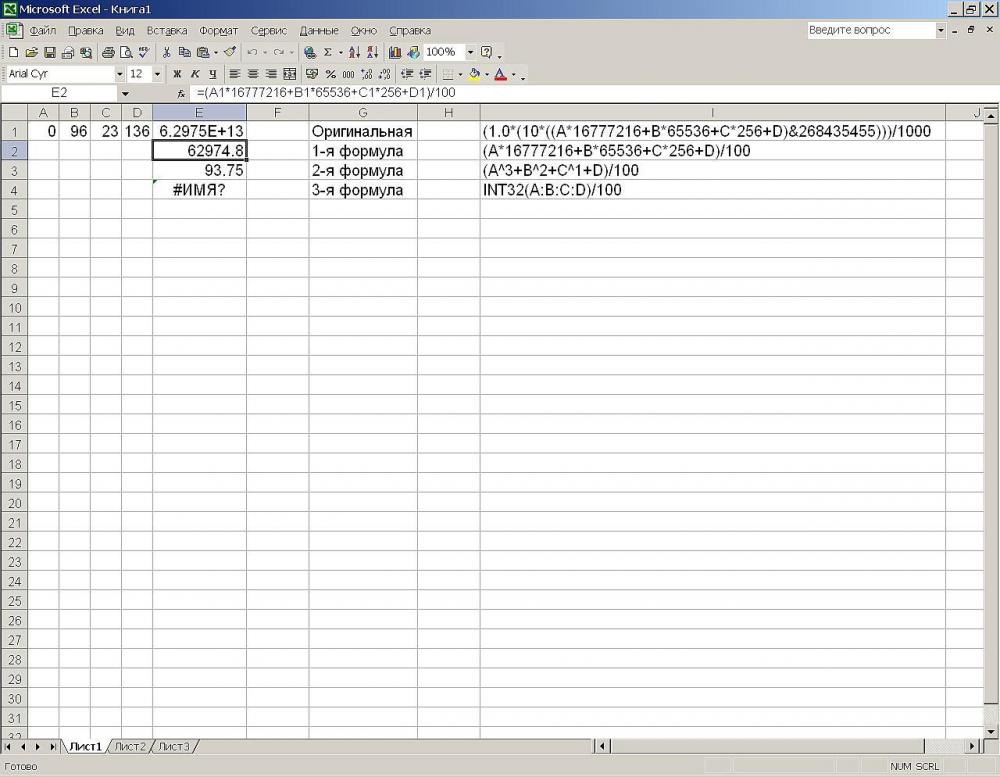Open Print Preview
Viewport: 1000px width, 777px height.
[126, 52]
